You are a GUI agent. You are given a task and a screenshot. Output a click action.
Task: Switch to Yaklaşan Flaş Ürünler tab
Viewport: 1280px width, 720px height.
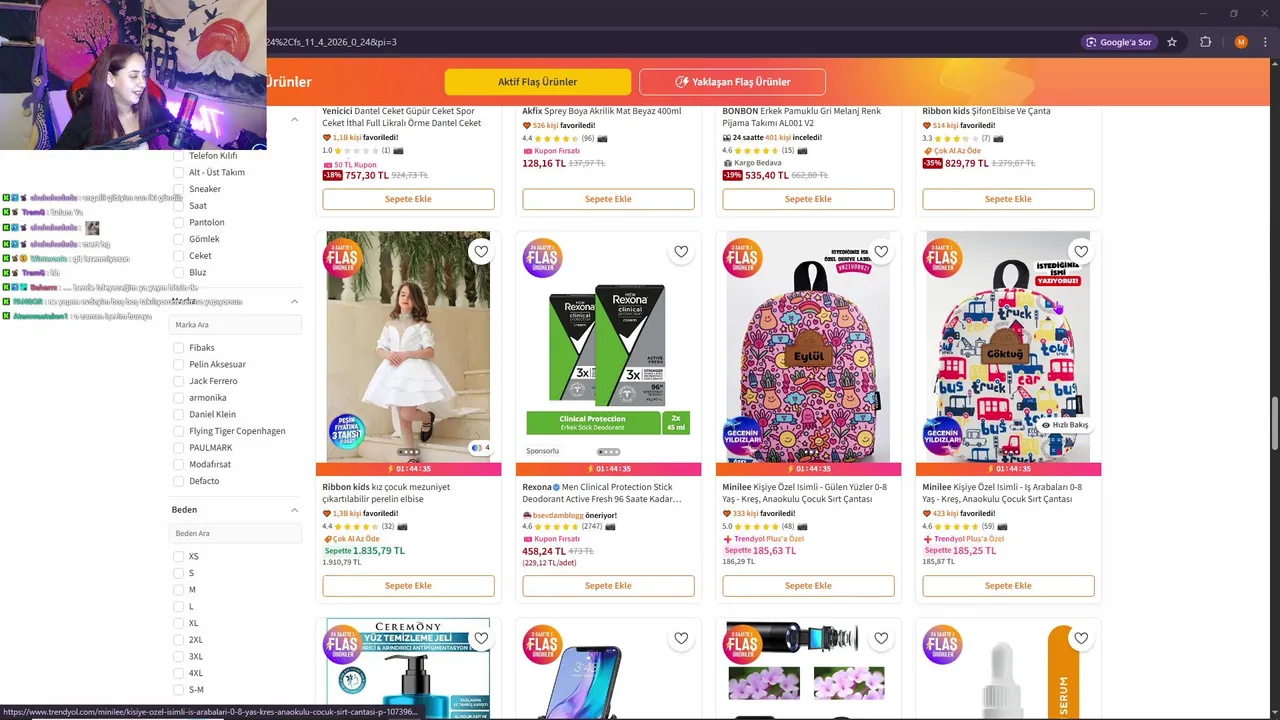[x=732, y=82]
